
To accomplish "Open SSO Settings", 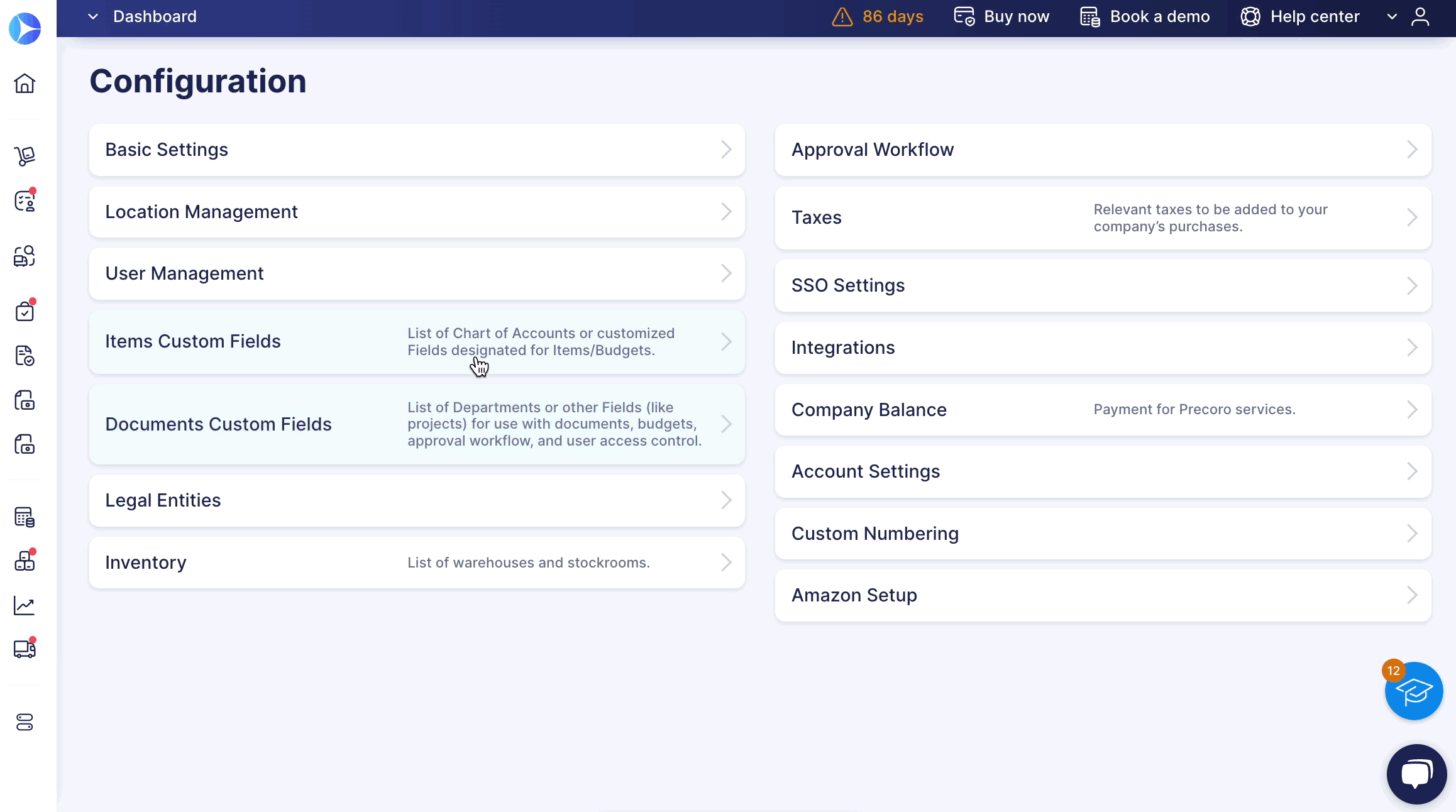I will tap(1103, 285).
